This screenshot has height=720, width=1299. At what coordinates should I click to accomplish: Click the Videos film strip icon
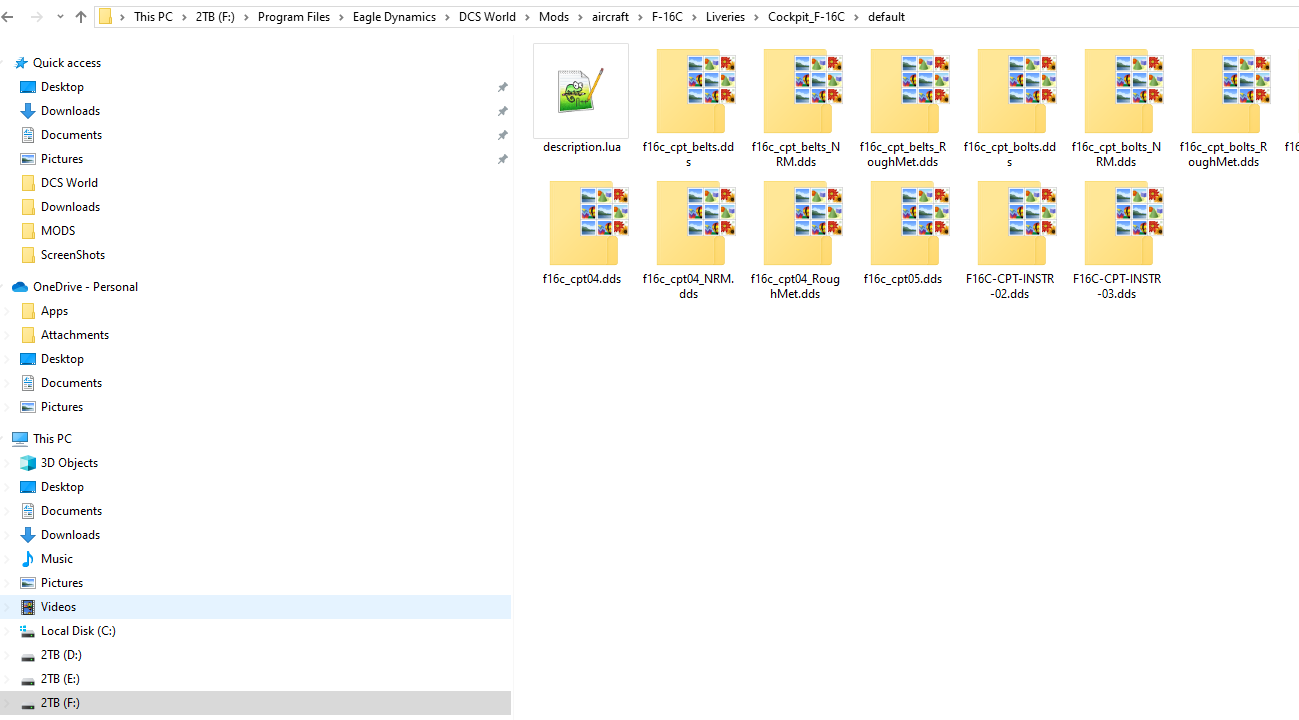click(28, 607)
